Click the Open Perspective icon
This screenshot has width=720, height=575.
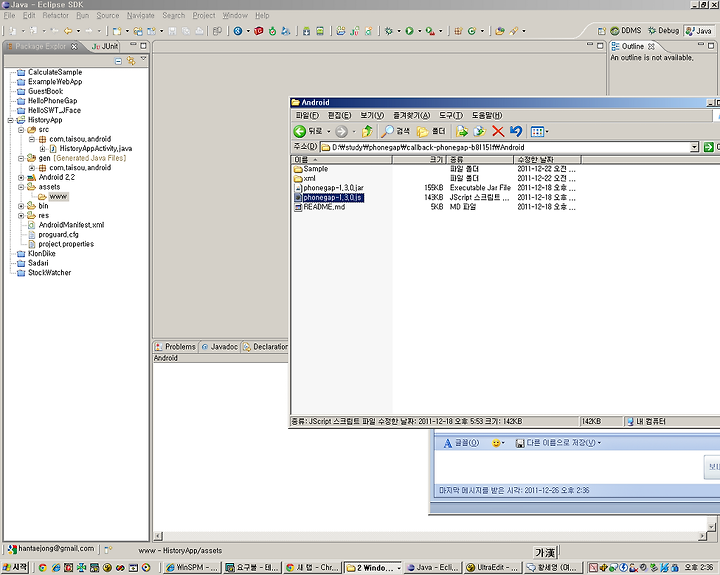pyautogui.click(x=602, y=31)
